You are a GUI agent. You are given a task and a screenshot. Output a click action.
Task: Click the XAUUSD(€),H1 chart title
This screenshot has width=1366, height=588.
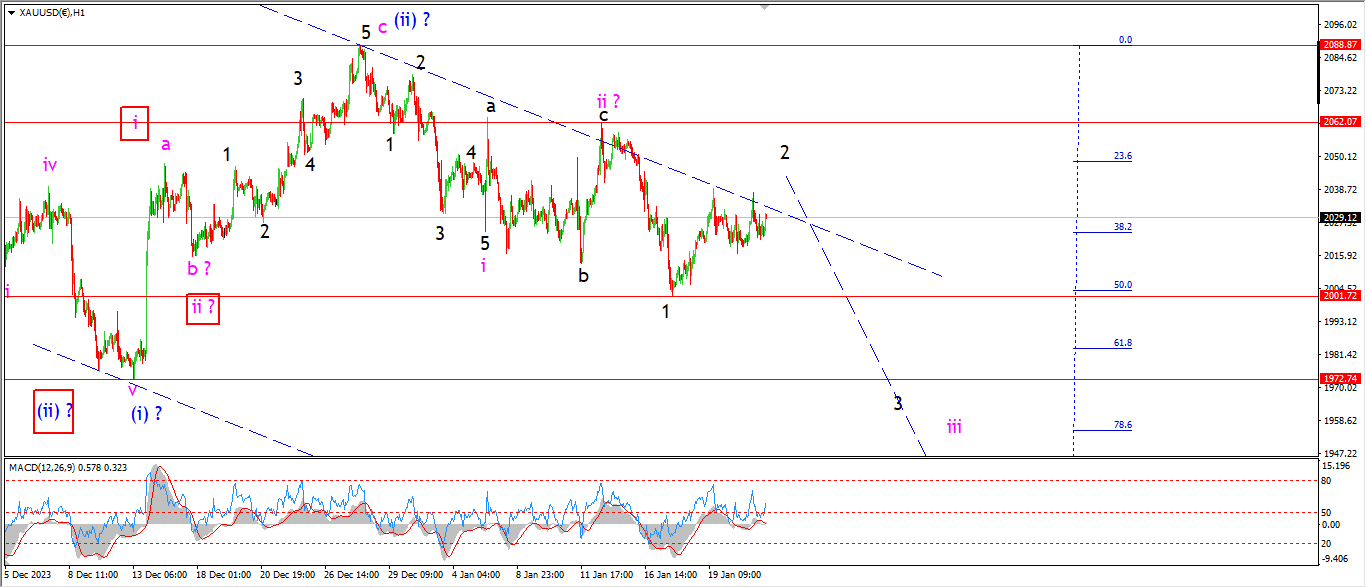pos(52,13)
